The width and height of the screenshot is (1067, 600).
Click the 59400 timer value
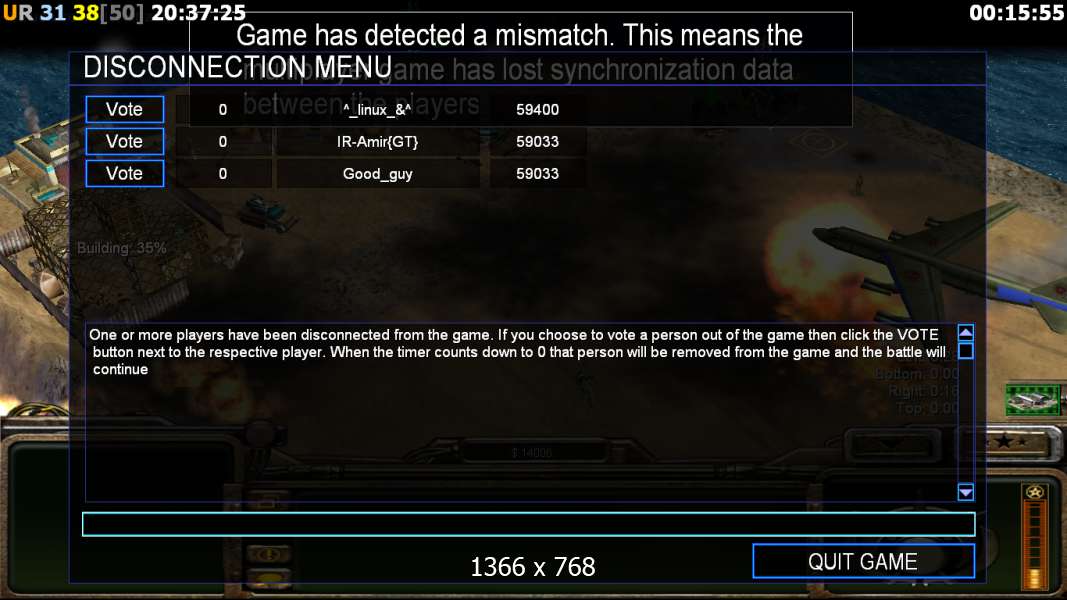pyautogui.click(x=537, y=110)
